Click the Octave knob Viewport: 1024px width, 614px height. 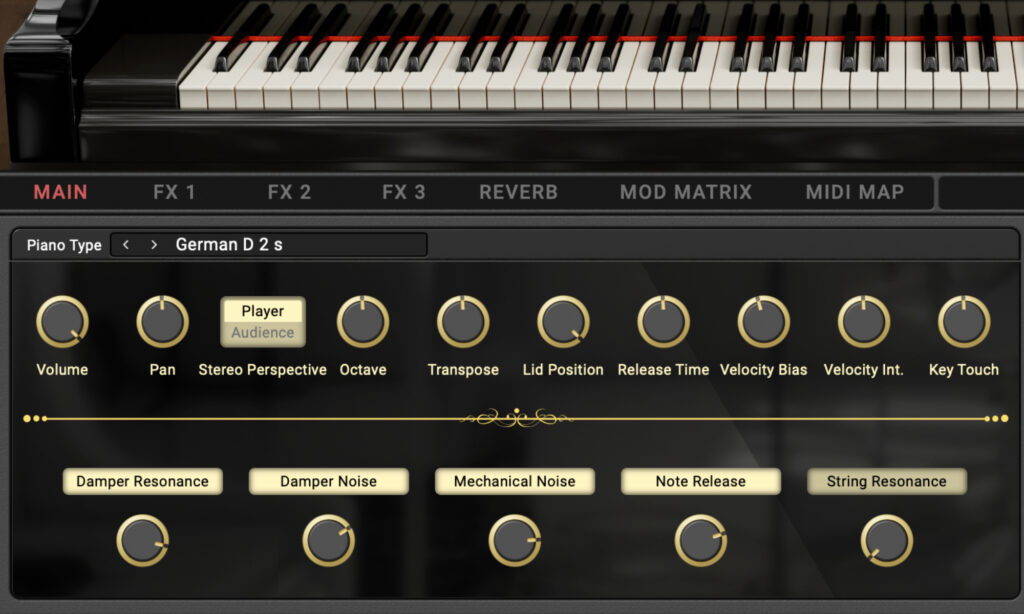[x=363, y=320]
